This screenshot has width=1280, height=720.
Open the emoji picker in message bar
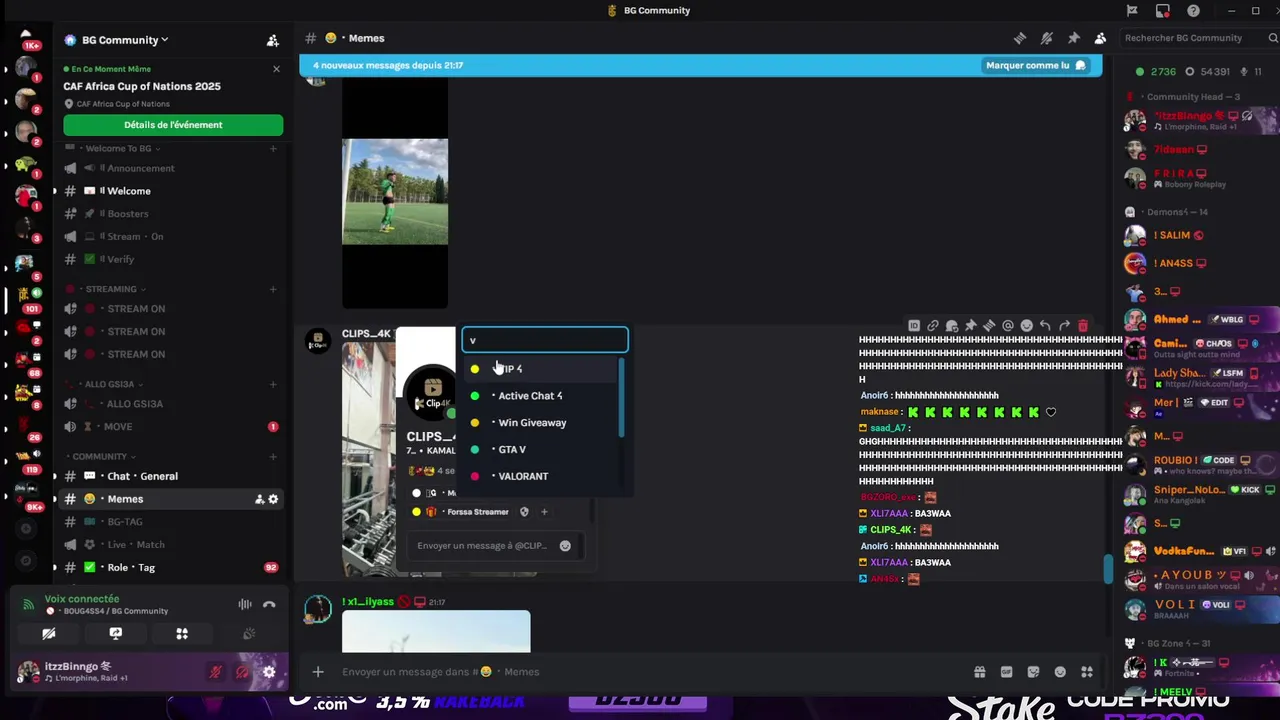[1060, 672]
